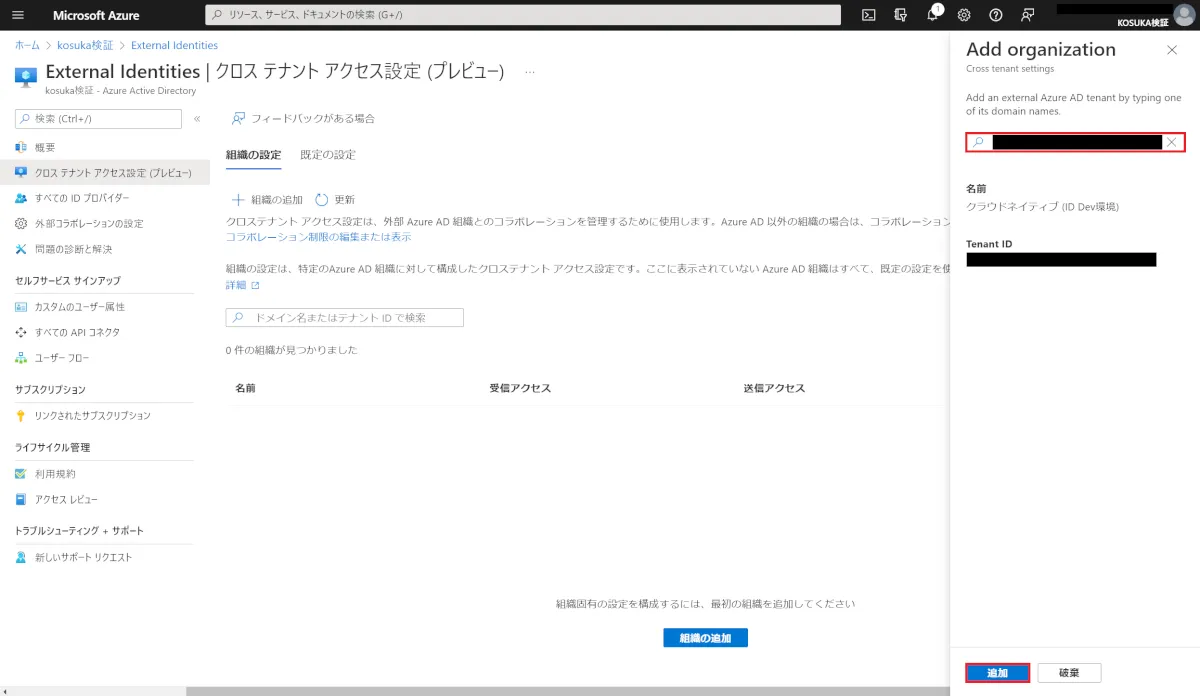Click the help question mark icon

(x=995, y=15)
